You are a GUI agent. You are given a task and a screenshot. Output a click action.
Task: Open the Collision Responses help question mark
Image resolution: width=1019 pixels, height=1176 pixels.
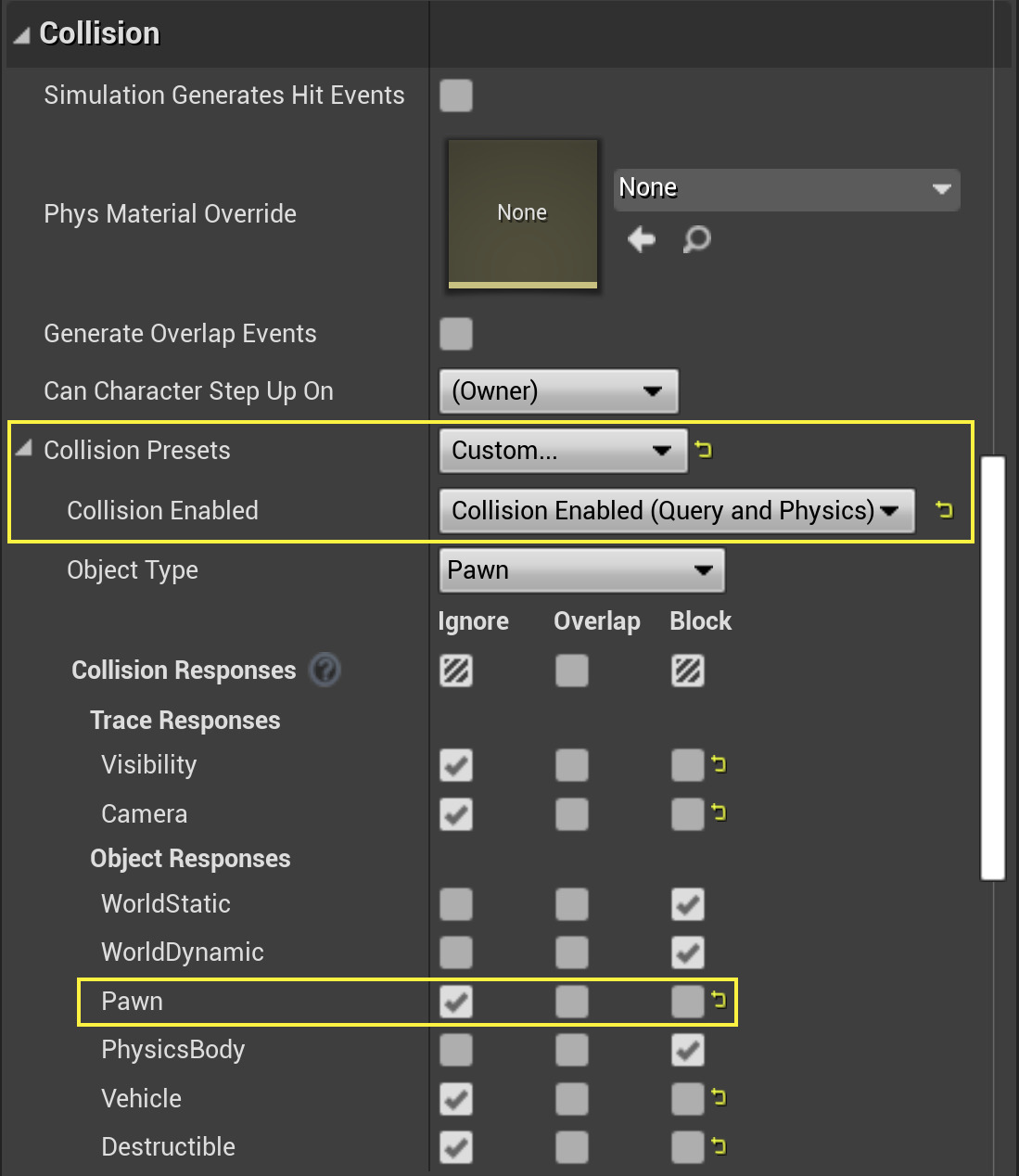324,670
